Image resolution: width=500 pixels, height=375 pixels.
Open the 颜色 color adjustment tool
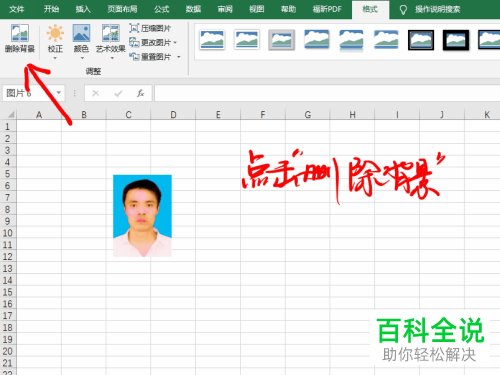click(x=81, y=38)
